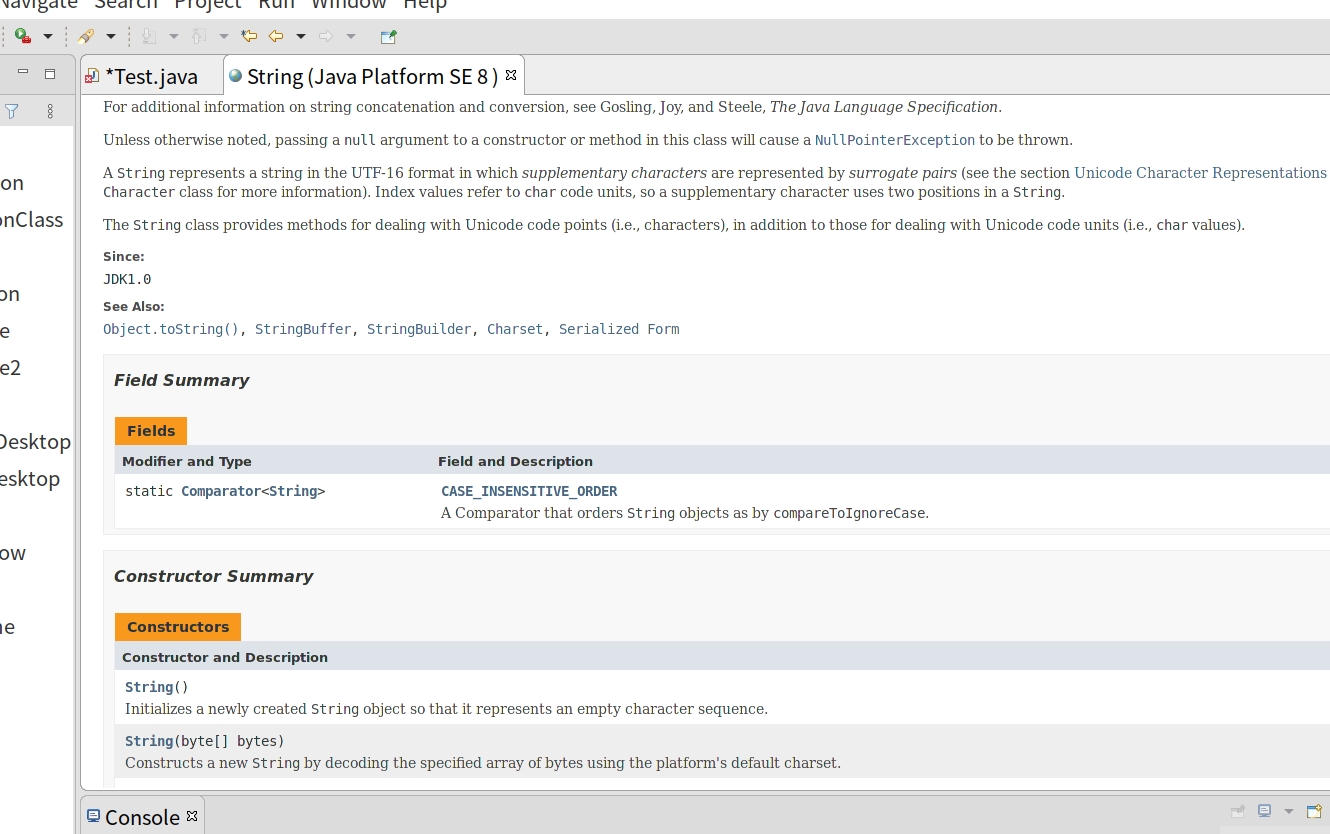Open the Unicode Character Representations link

(x=1200, y=173)
